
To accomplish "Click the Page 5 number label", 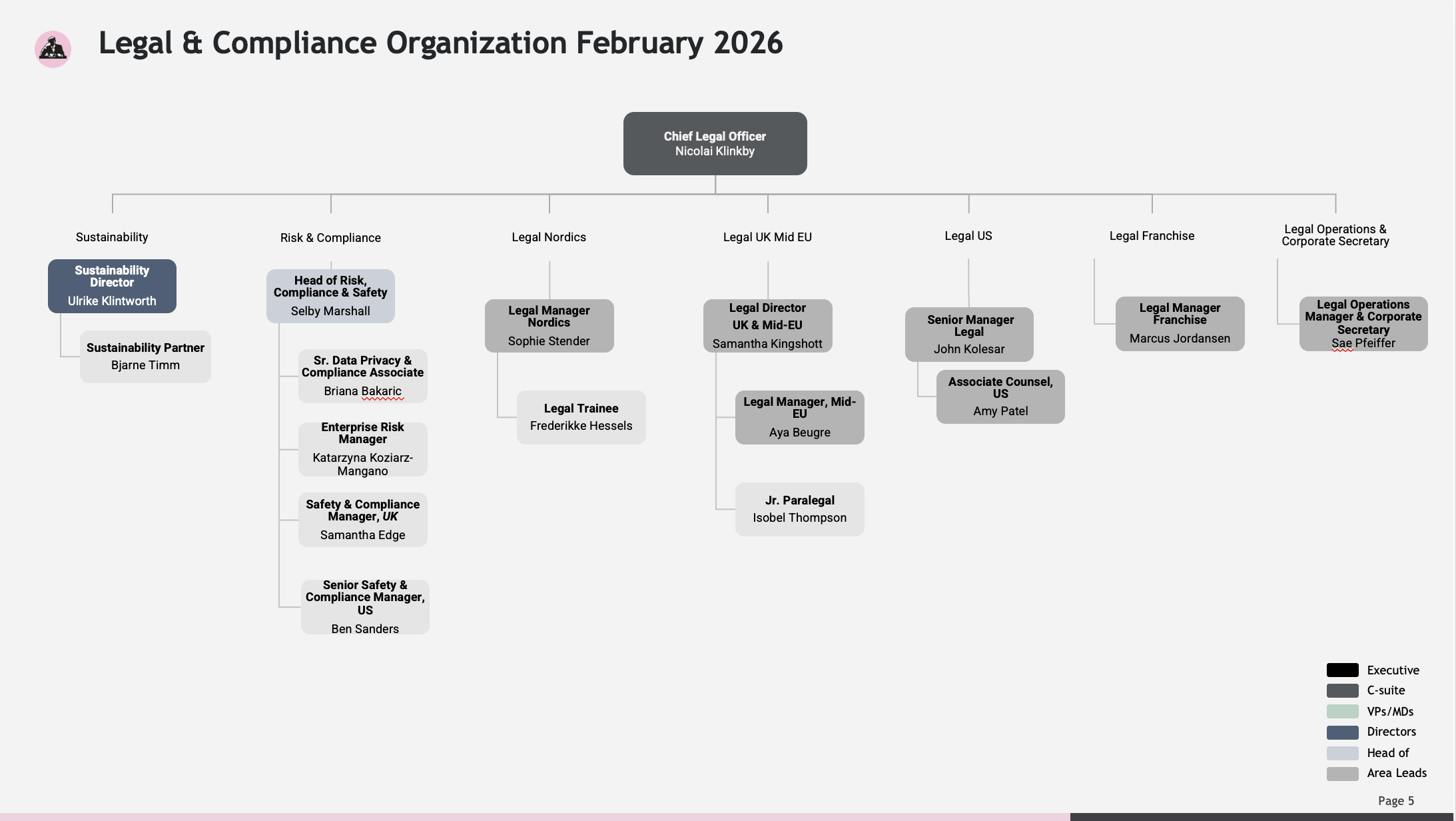I will (1395, 800).
